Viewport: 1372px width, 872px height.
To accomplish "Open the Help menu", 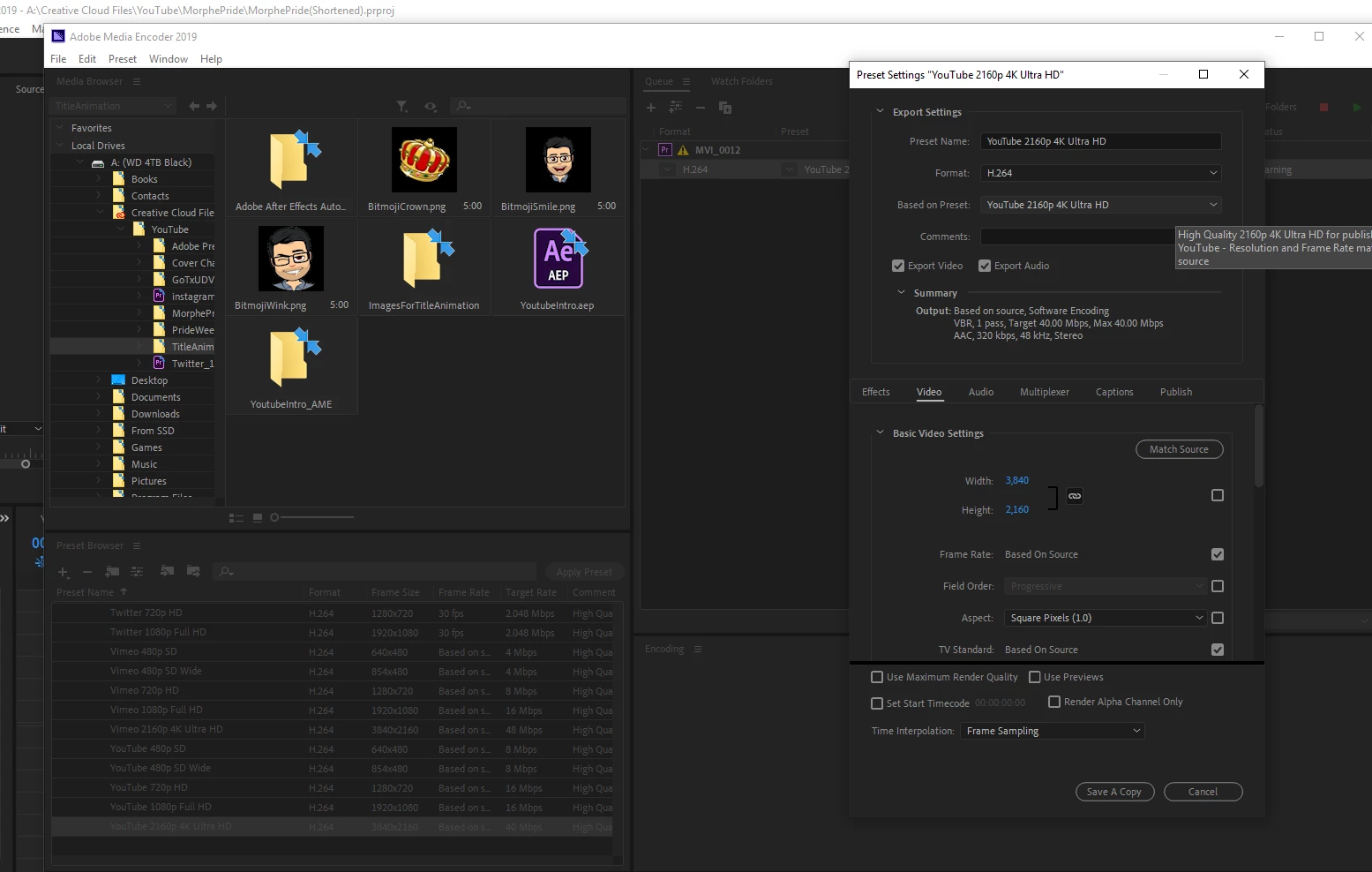I will point(211,59).
